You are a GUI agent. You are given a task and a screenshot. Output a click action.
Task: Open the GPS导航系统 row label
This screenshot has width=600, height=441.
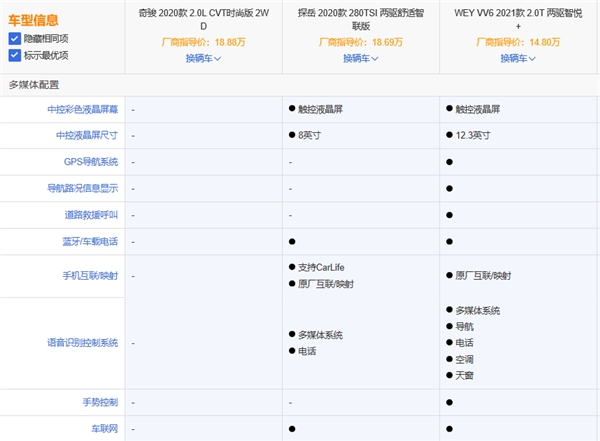91,161
